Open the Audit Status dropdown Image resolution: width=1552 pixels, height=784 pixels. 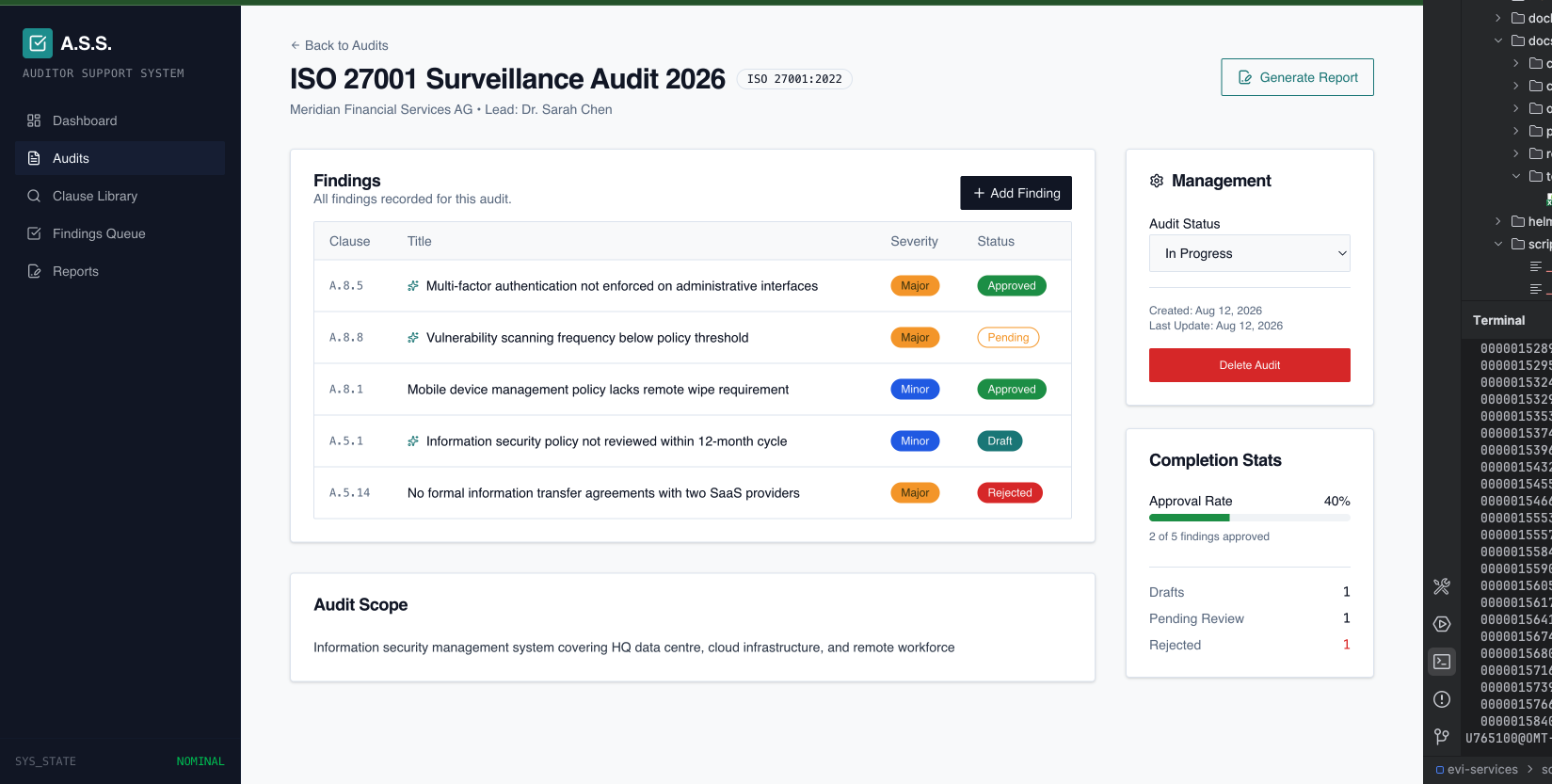[1250, 253]
